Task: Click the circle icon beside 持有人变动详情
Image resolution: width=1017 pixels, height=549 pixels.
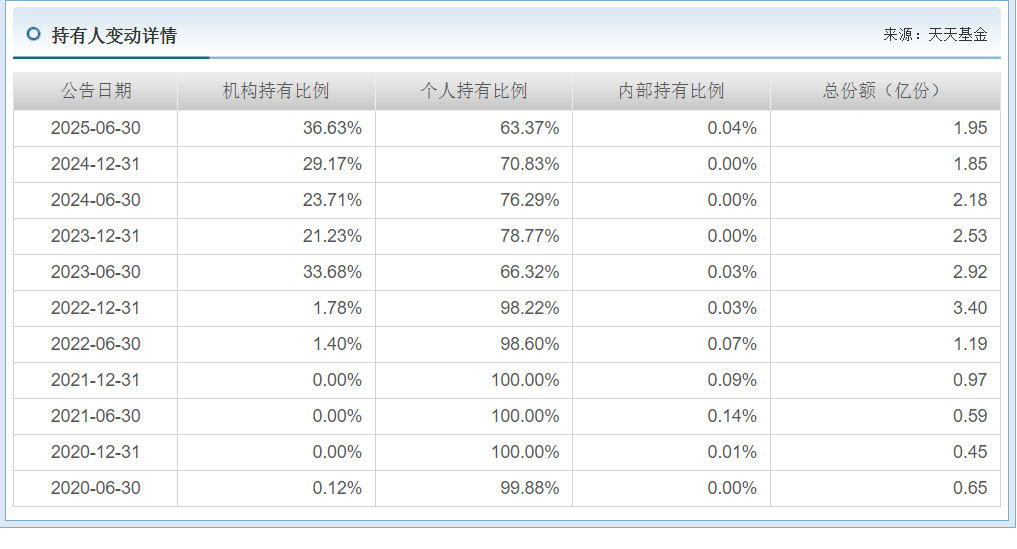Action: (33, 34)
